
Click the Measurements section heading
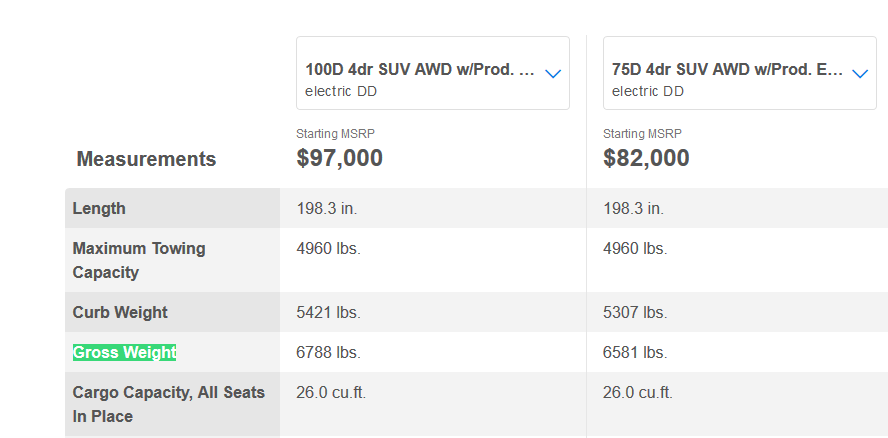click(146, 159)
